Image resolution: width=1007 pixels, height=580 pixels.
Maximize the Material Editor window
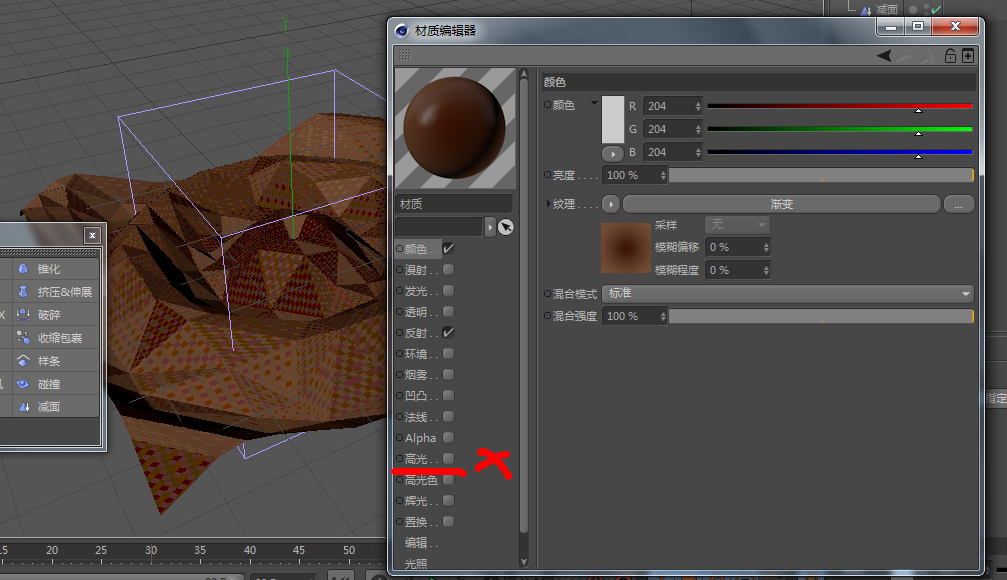coord(918,26)
